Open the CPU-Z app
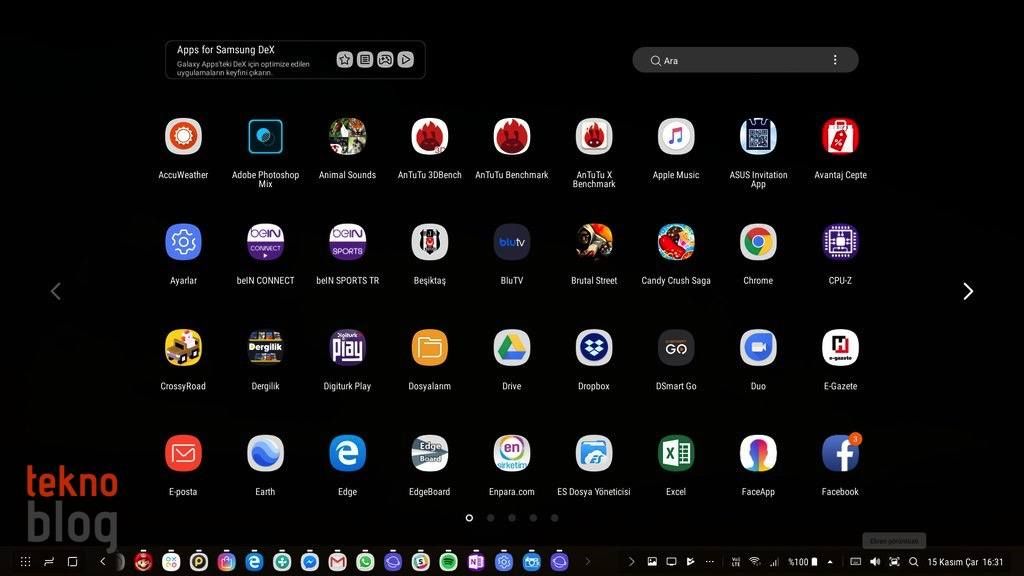This screenshot has width=1024, height=576. pos(840,242)
